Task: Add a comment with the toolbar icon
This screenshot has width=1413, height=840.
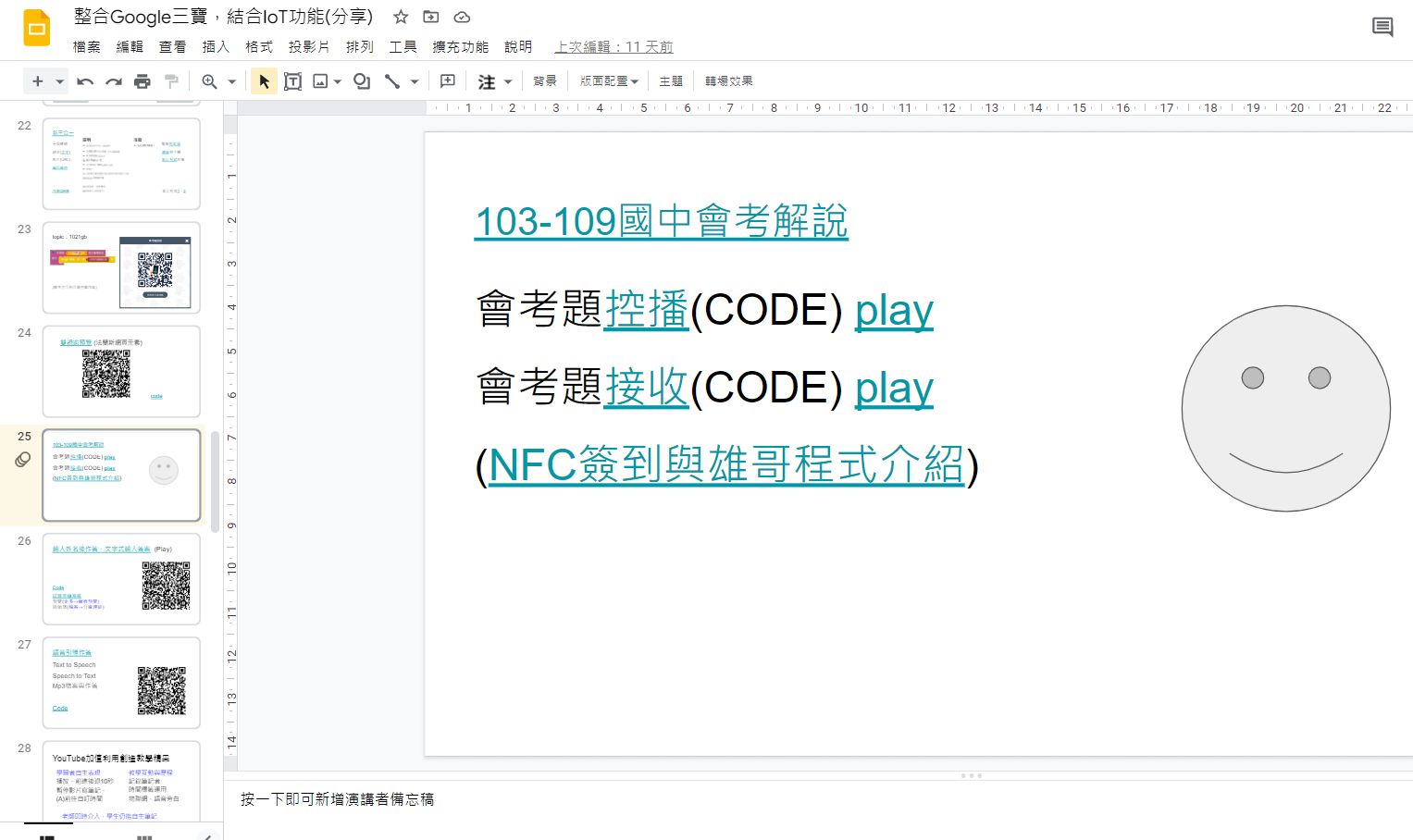Action: pyautogui.click(x=448, y=81)
